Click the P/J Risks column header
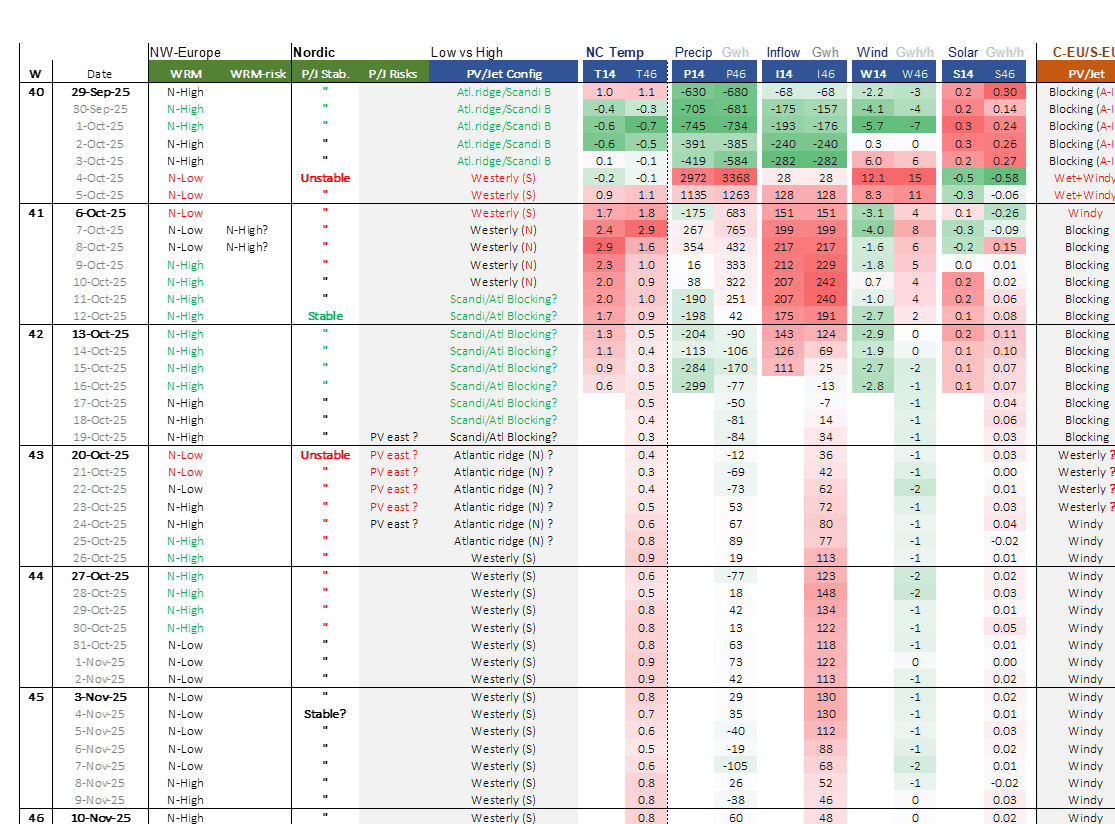The image size is (1115, 824). point(393,73)
